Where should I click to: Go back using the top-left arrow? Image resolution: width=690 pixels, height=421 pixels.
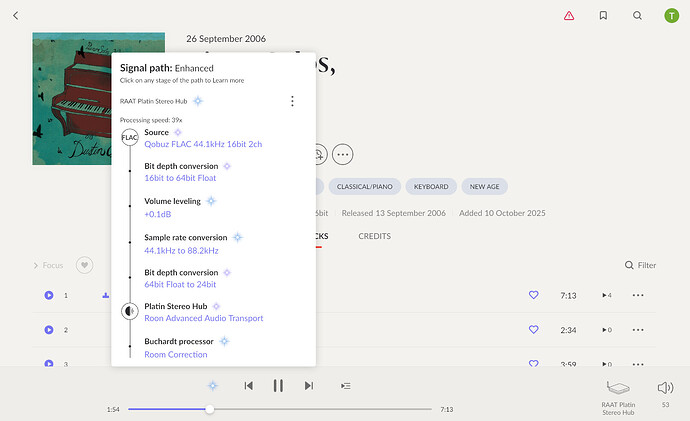point(16,16)
